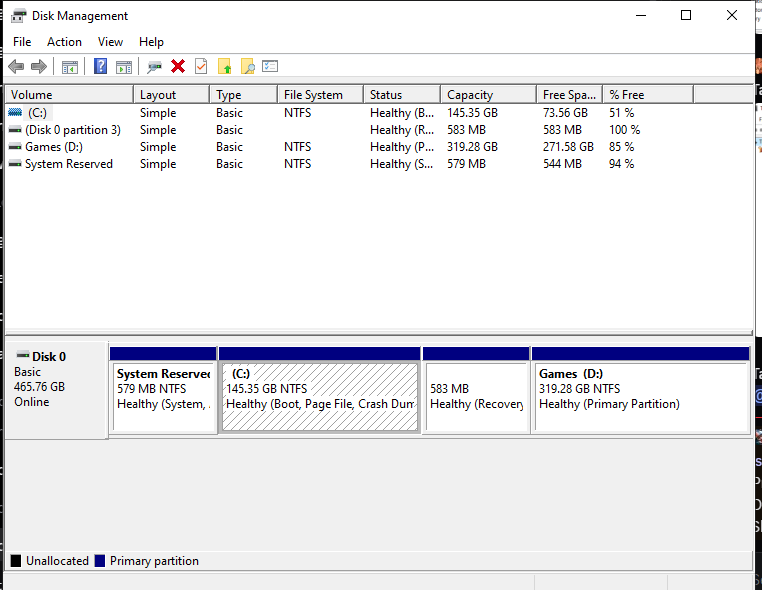Screen dimensions: 762x590
Task: Select the System Reserved volume row
Action: tap(69, 164)
